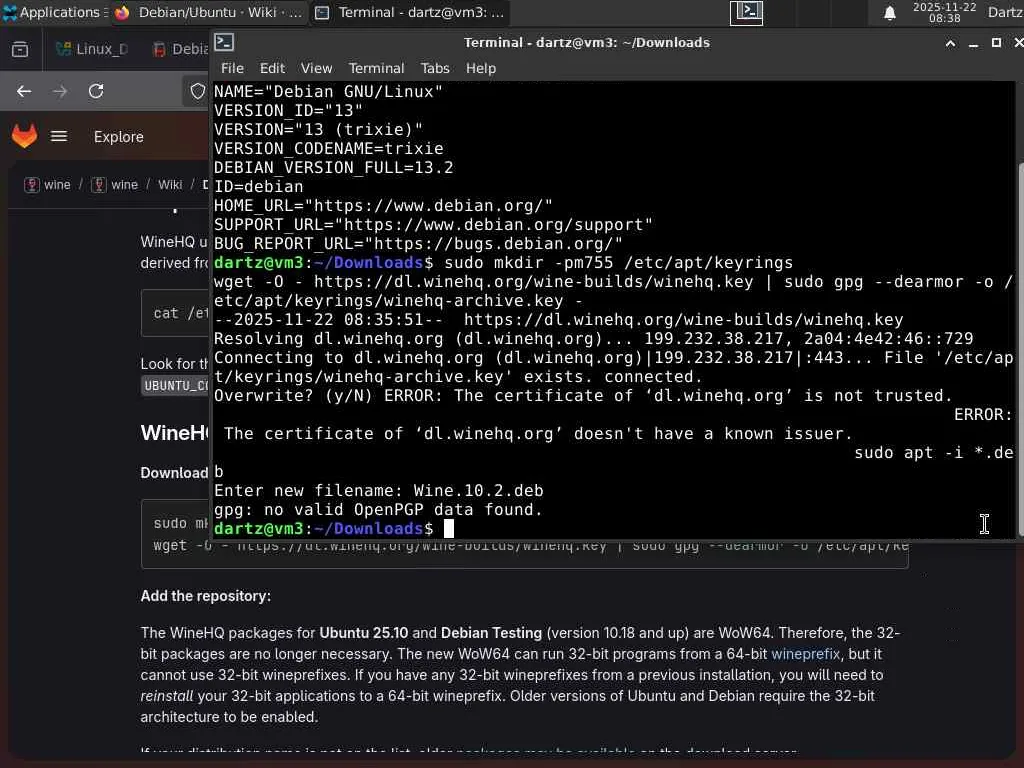Click the second wine breadcrumb link
Viewport: 1024px width, 768px height.
click(x=124, y=185)
